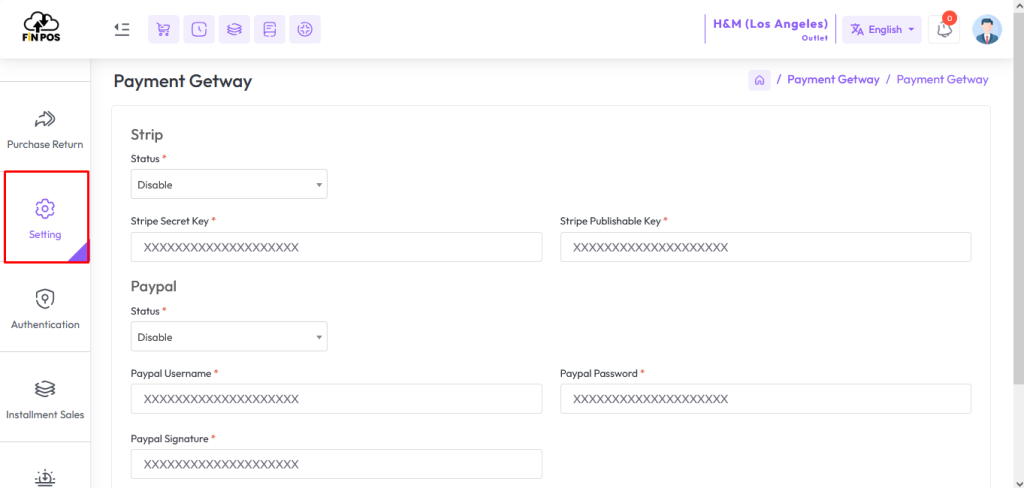Click the FINPOS cloud logo
The height and width of the screenshot is (488, 1024).
40,27
